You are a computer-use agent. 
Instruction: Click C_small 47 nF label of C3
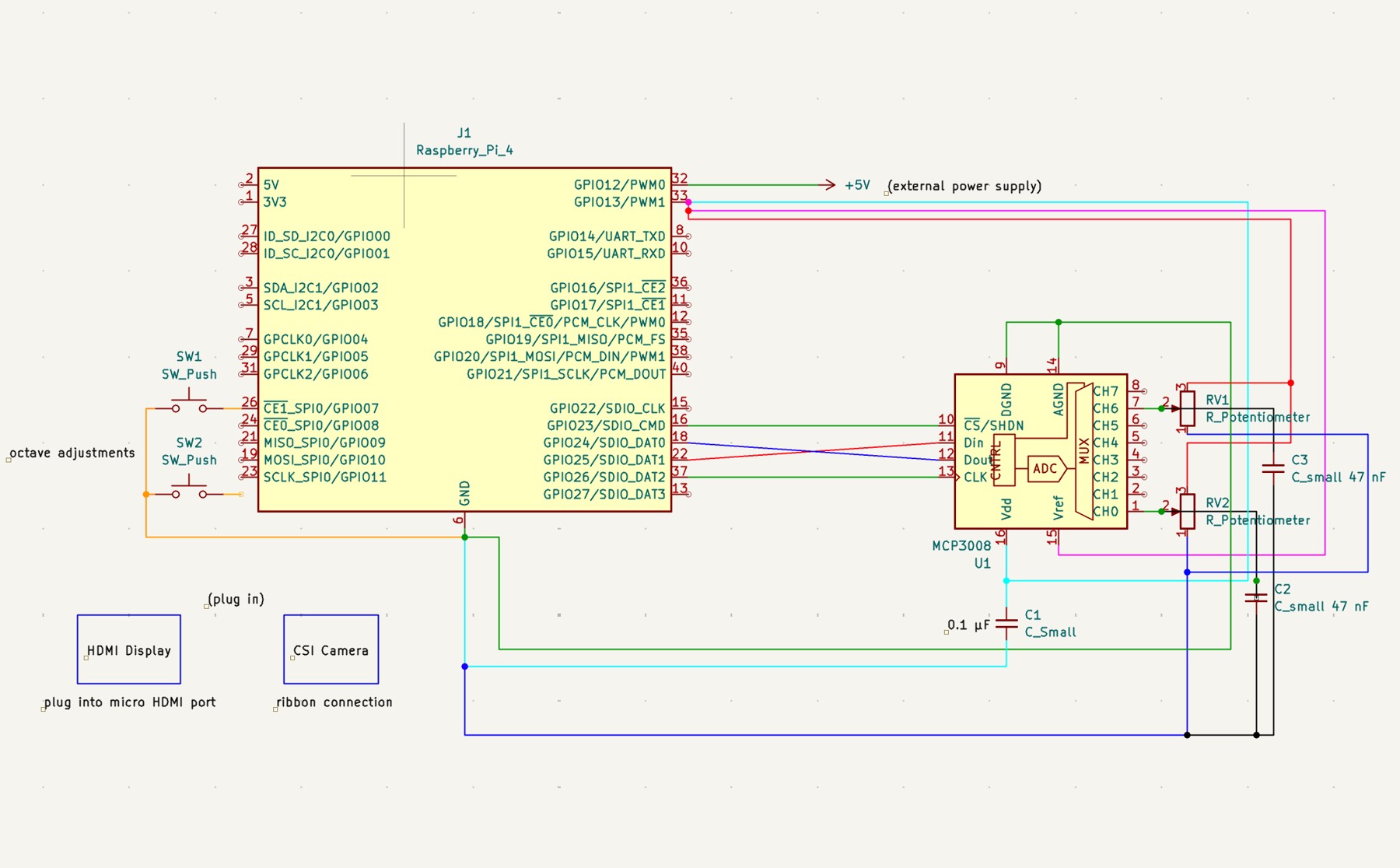click(x=1339, y=477)
